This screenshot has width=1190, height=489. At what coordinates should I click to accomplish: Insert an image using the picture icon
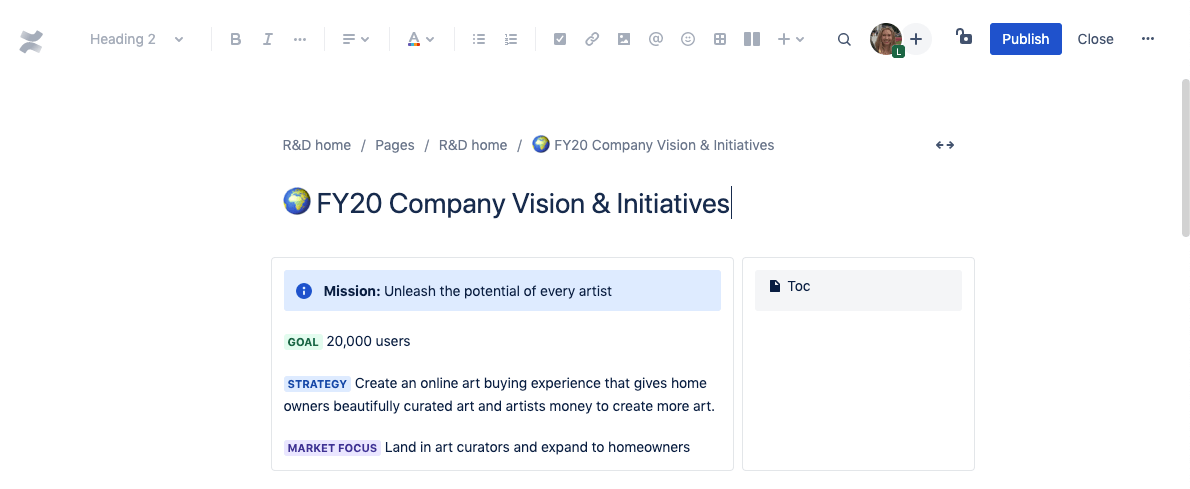pos(624,39)
